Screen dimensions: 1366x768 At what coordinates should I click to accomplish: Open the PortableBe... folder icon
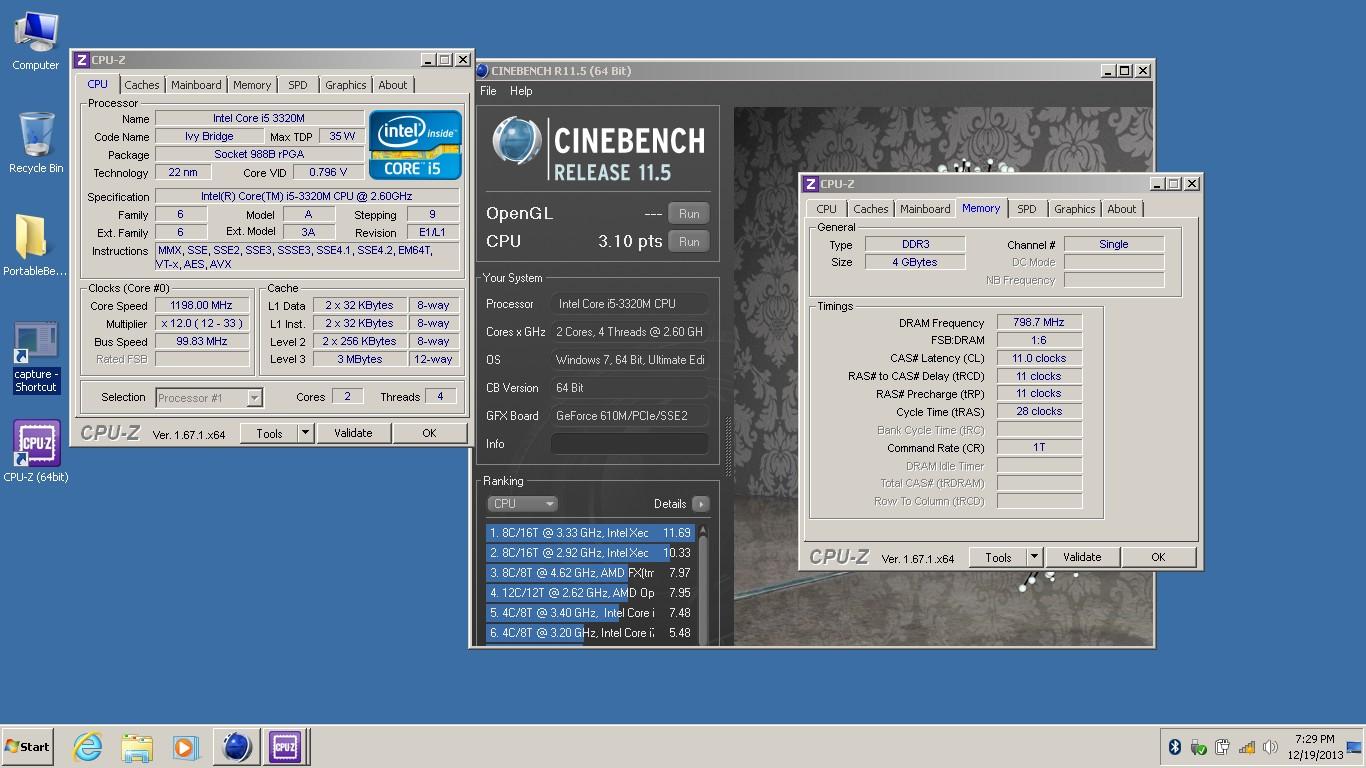[34, 245]
